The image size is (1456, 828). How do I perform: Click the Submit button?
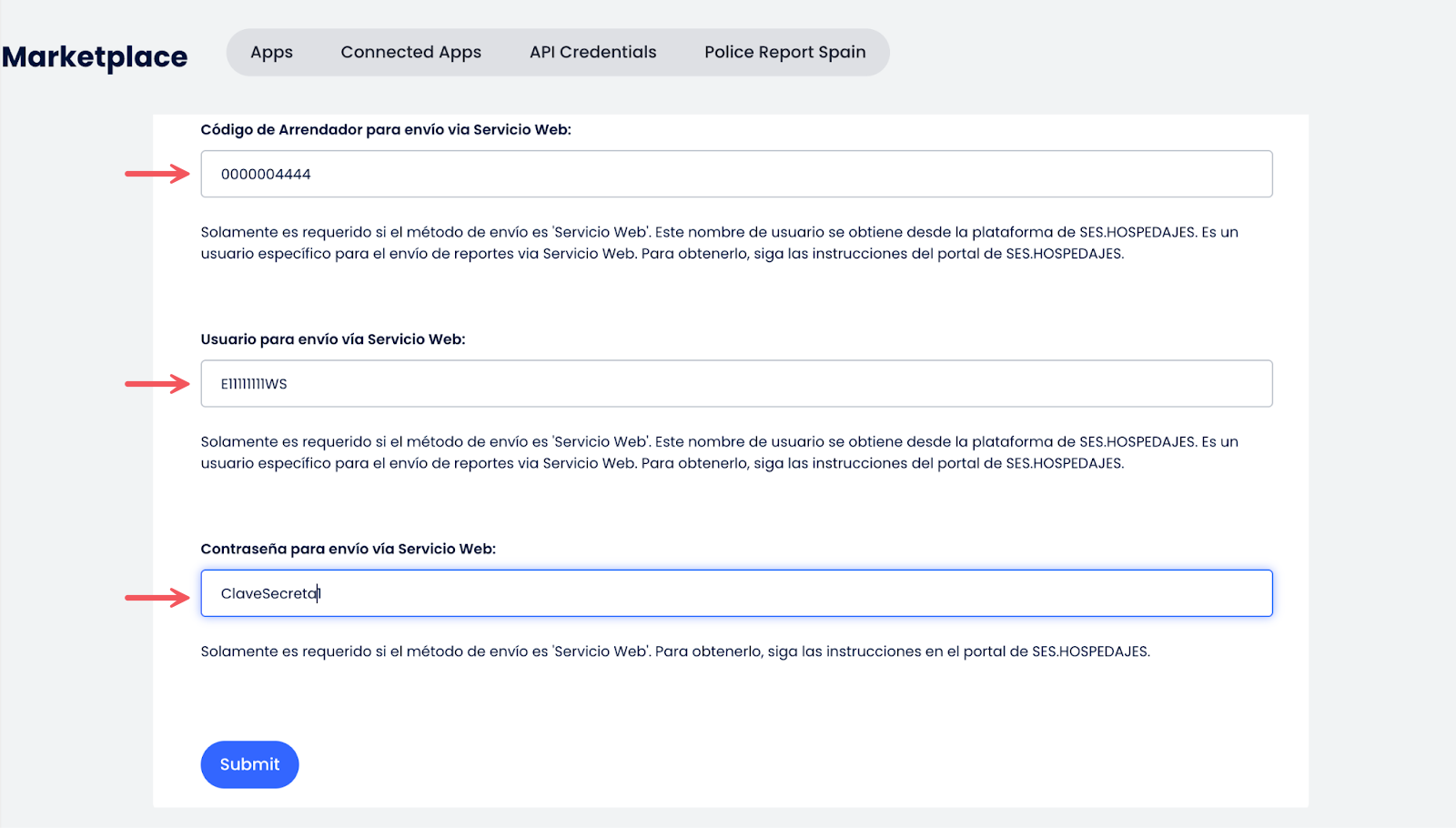(x=249, y=764)
